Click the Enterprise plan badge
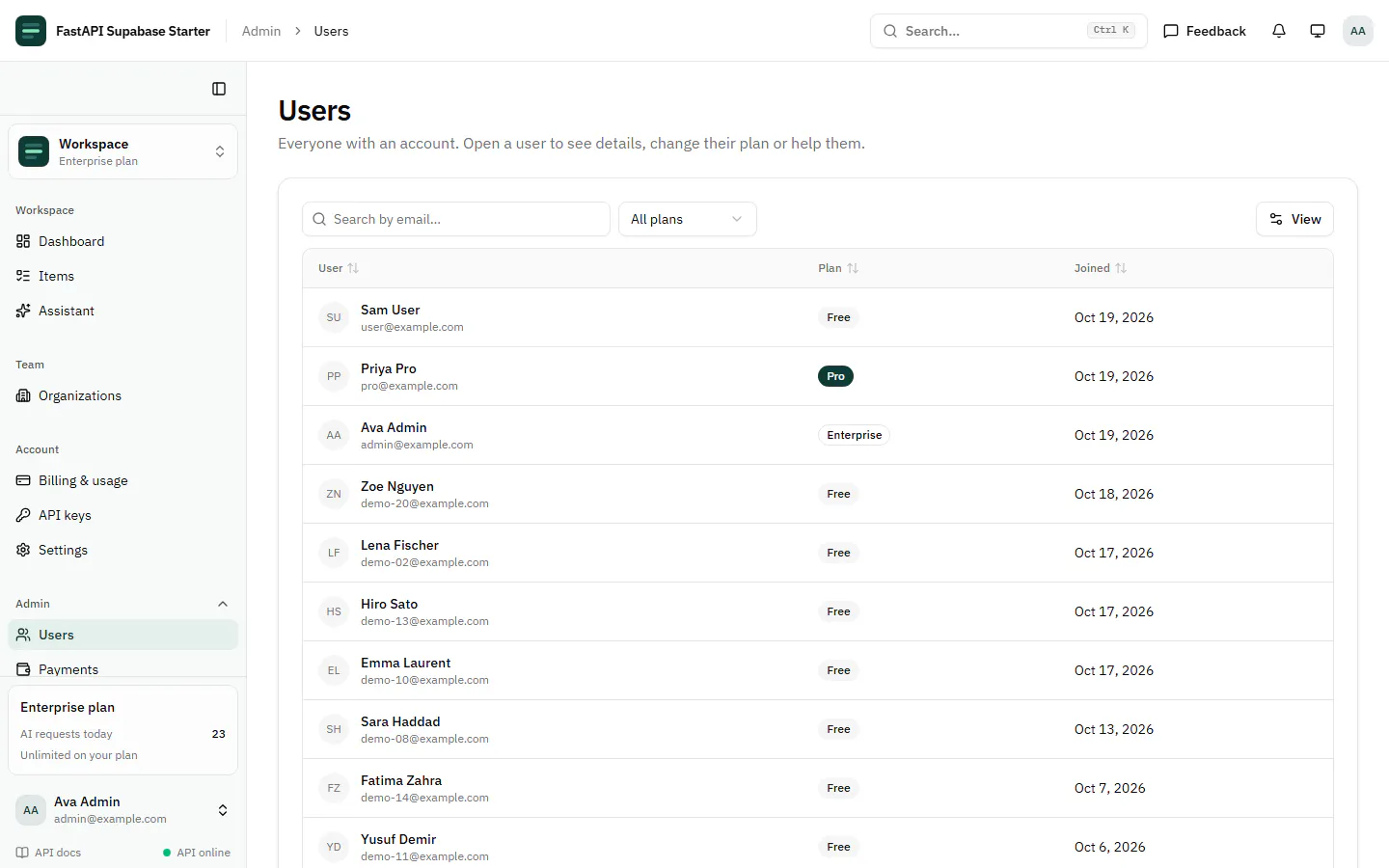 [x=855, y=435]
